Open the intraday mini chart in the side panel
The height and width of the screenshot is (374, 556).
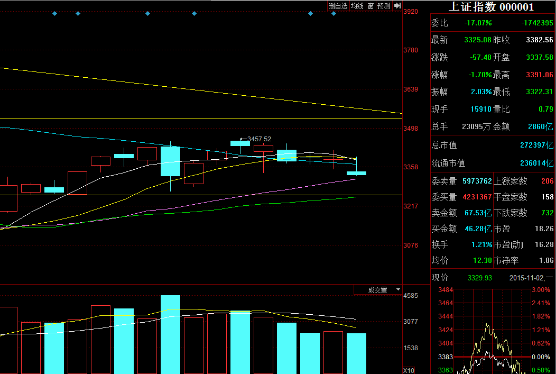point(493,331)
